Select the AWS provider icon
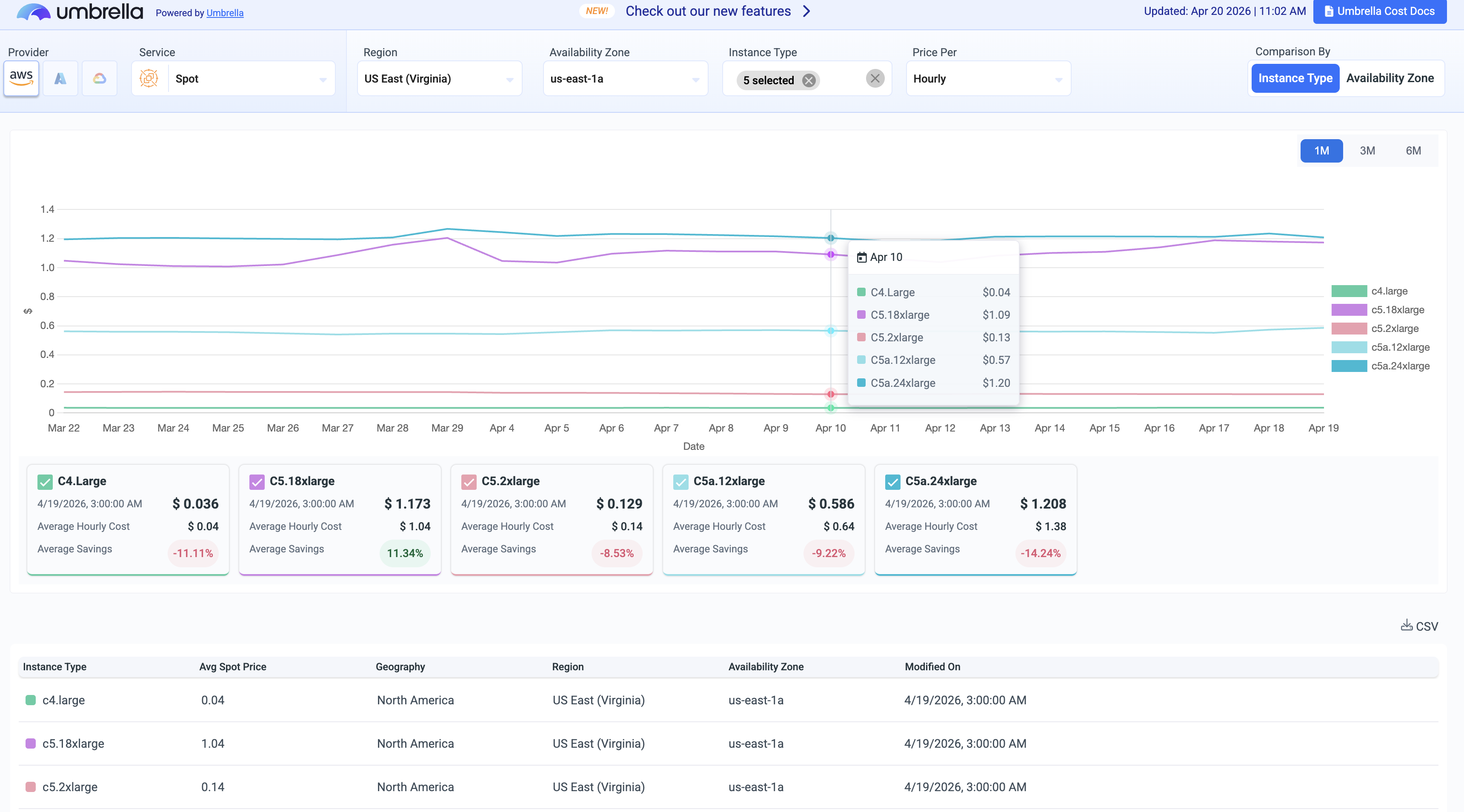Viewport: 1464px width, 812px height. (21, 78)
